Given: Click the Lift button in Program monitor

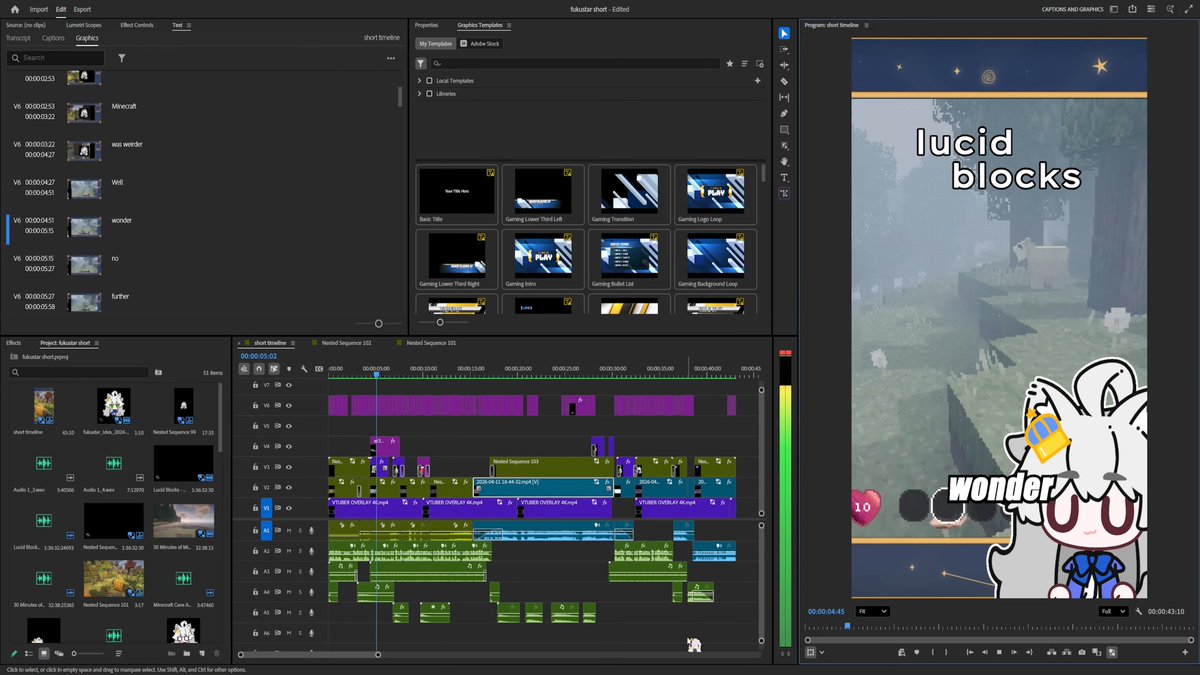Looking at the screenshot, I should click(1051, 652).
